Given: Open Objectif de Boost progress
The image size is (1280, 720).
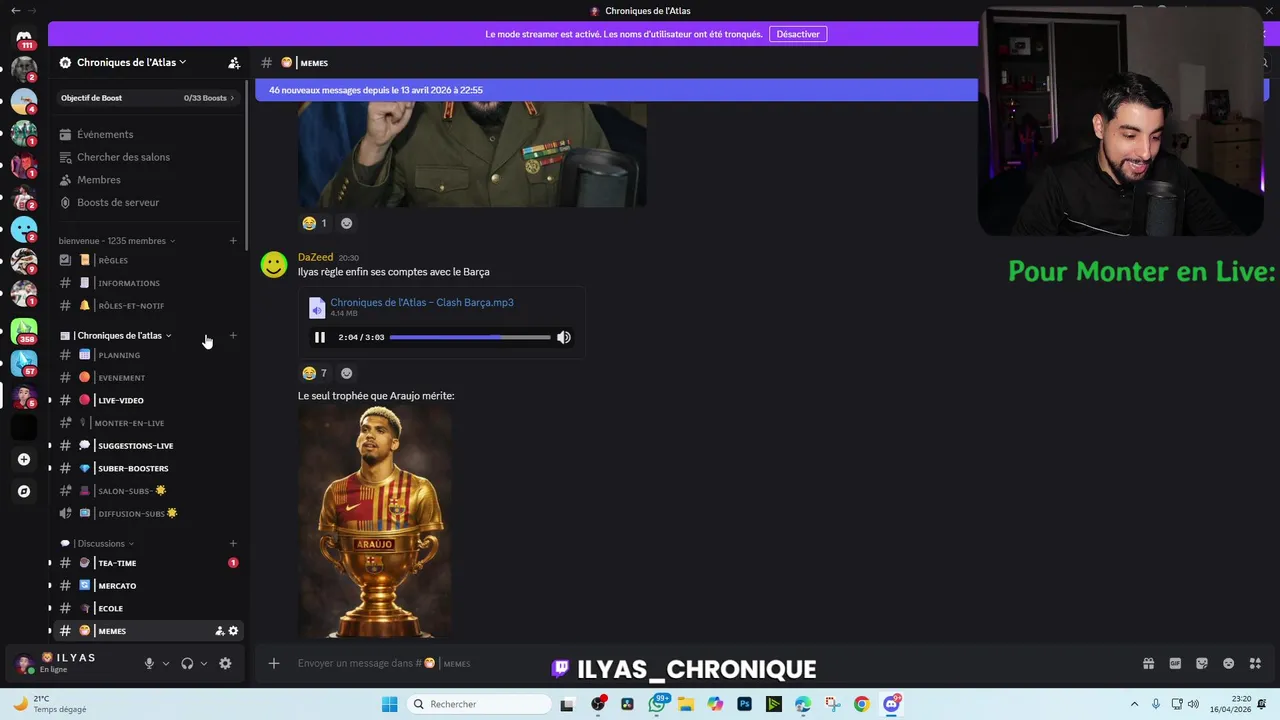Looking at the screenshot, I should pos(147,98).
